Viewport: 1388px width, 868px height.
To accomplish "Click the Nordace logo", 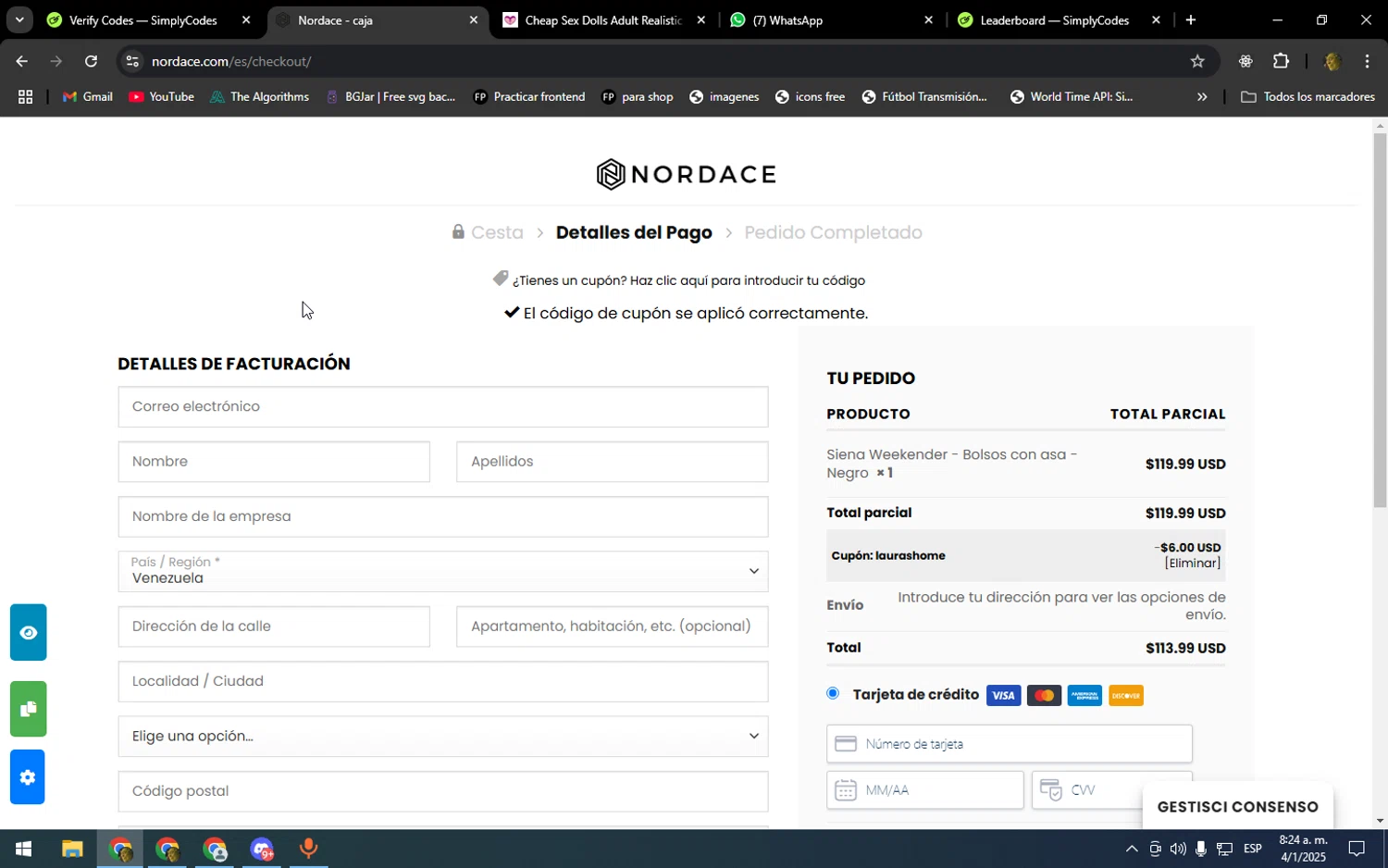I will (x=687, y=174).
